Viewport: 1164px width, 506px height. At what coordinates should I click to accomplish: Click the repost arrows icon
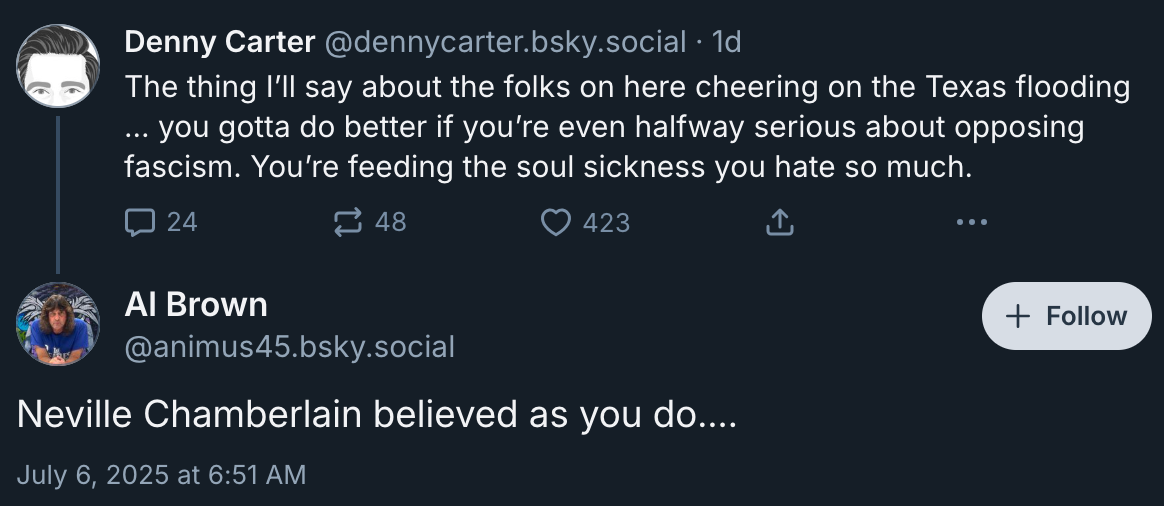[x=347, y=221]
